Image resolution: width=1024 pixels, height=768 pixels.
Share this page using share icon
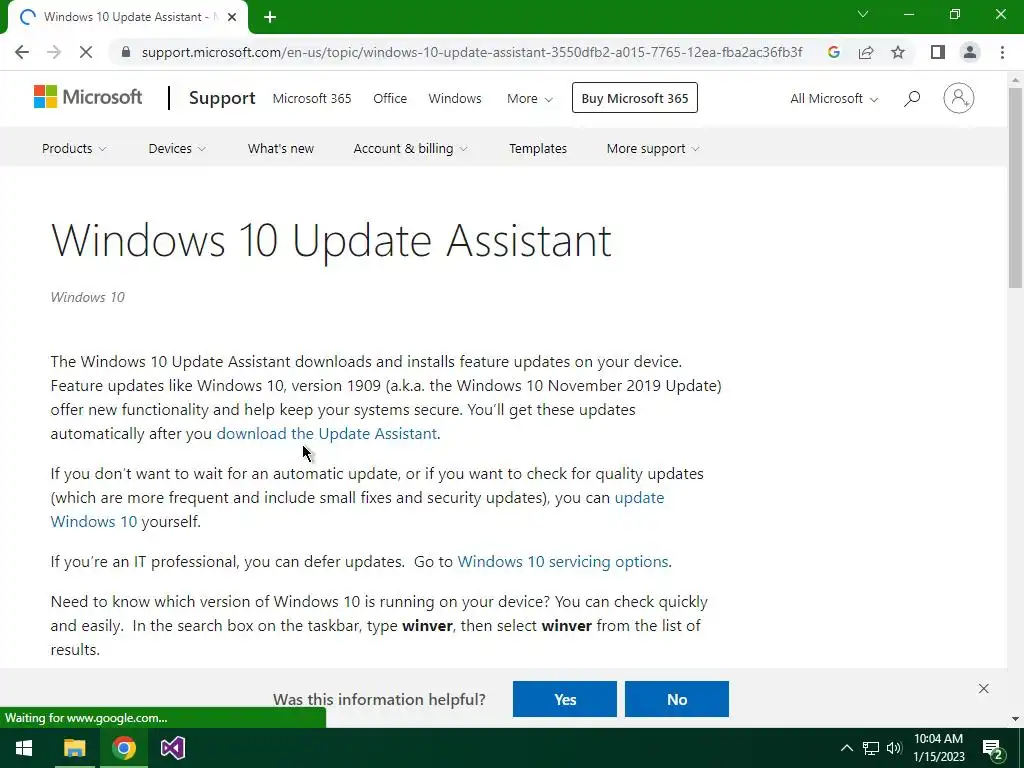(x=866, y=52)
